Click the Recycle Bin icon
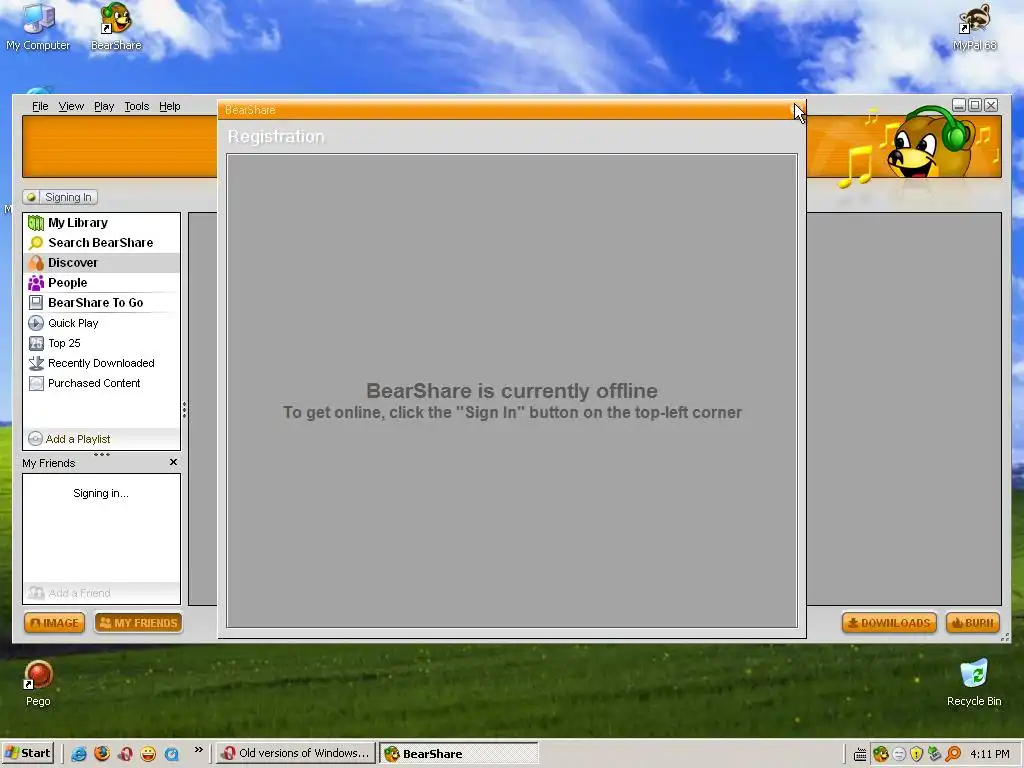Screen dimensions: 1024x768 (974, 684)
